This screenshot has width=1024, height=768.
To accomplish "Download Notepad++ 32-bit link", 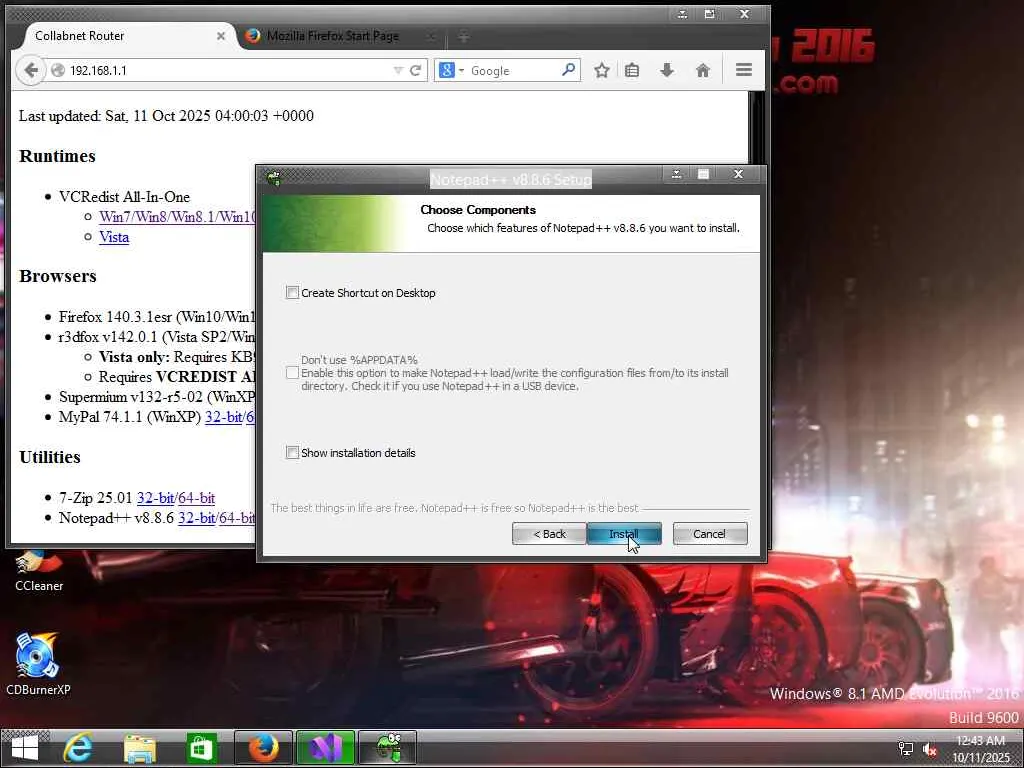I will (196, 518).
